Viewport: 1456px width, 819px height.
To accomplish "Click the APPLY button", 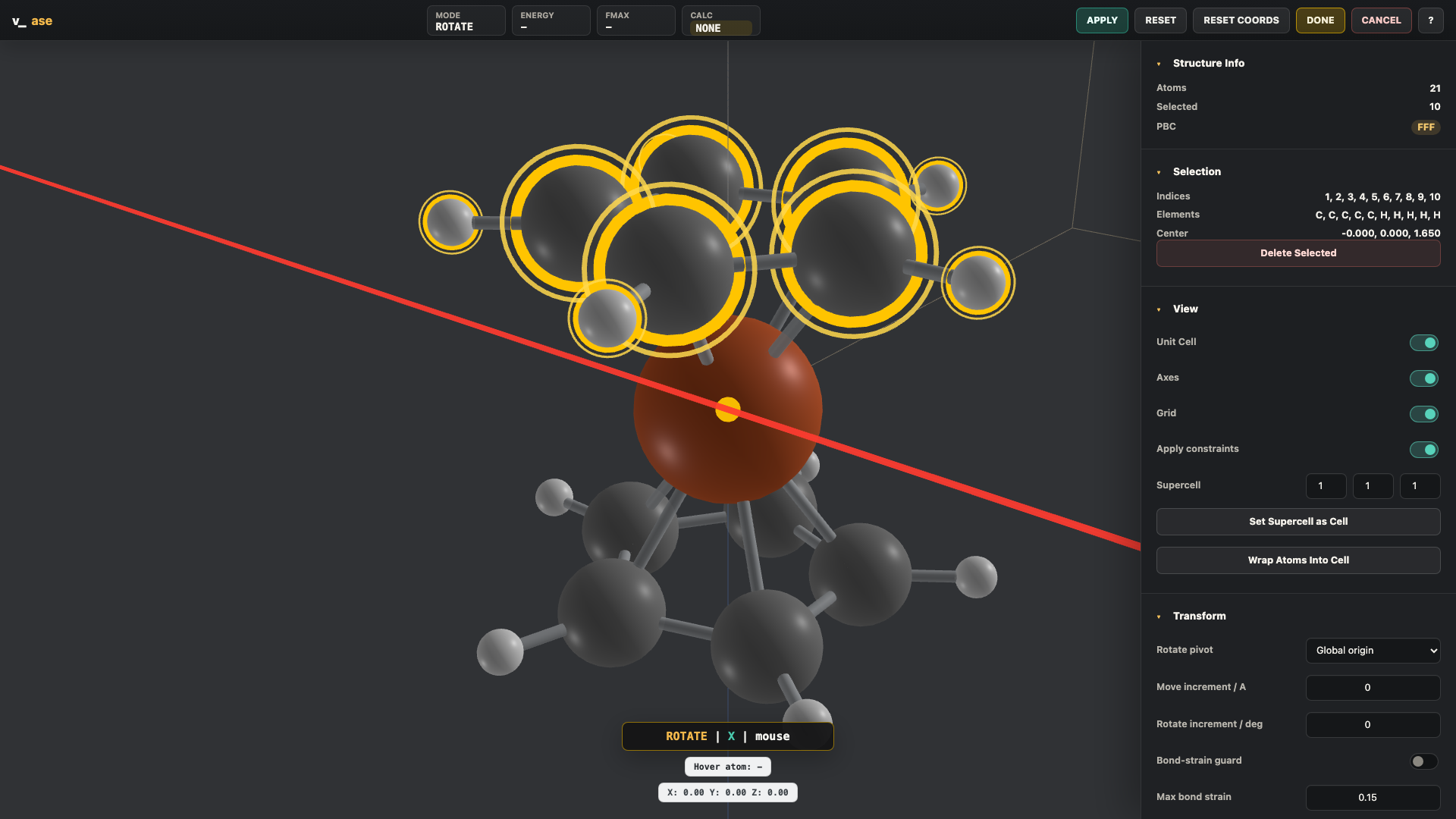I will point(1101,20).
